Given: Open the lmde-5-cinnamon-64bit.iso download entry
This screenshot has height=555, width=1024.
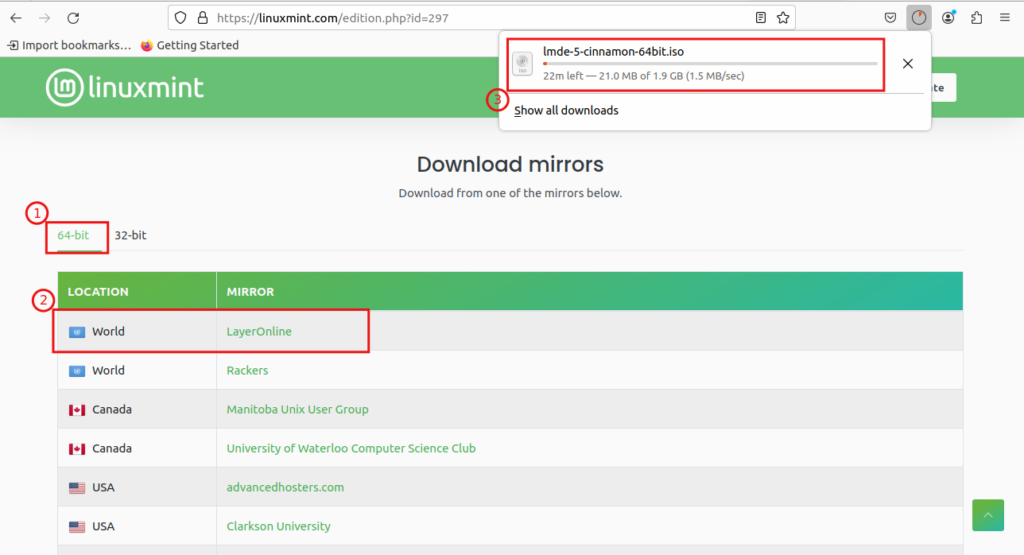Looking at the screenshot, I should [x=696, y=63].
